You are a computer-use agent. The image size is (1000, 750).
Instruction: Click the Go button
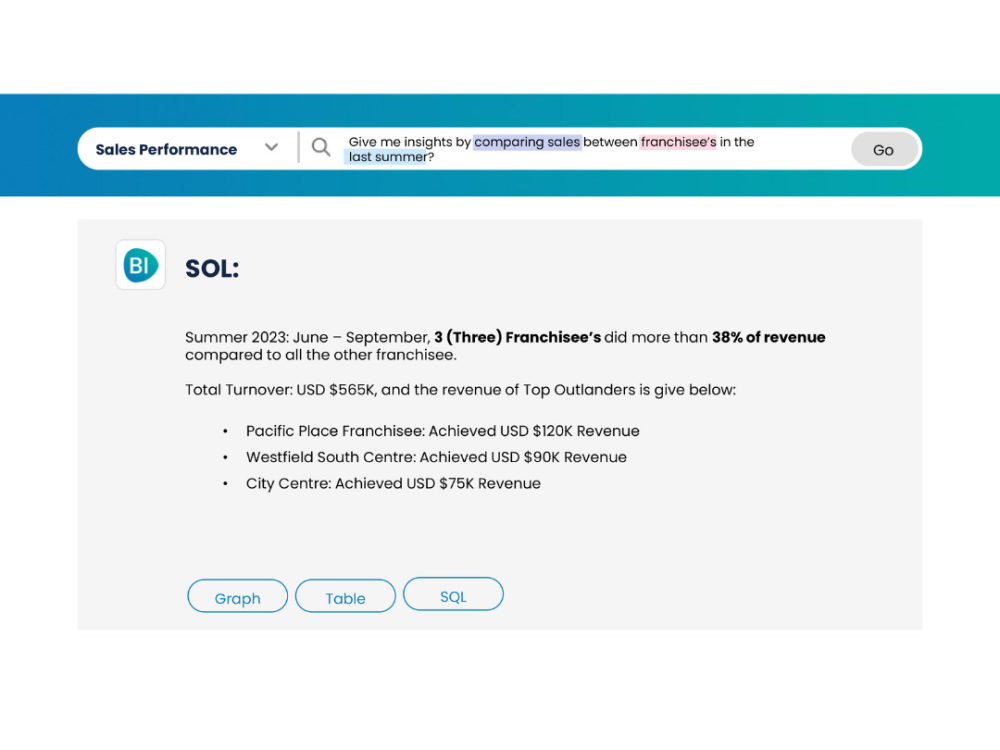tap(883, 150)
